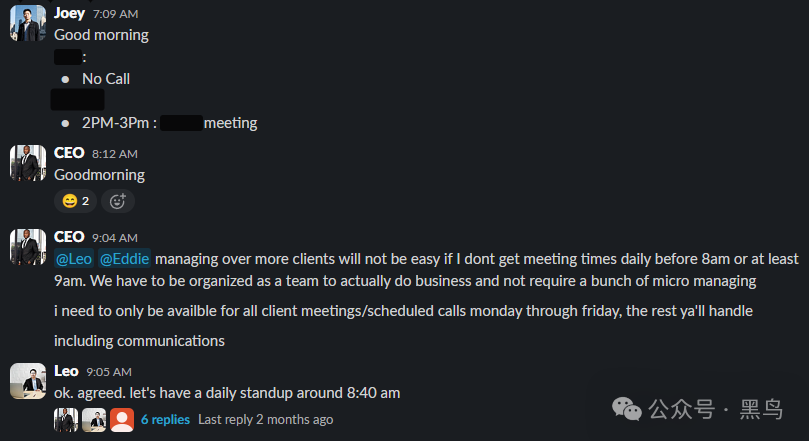Click the 9:05 AM timestamp on Leo's message
The width and height of the screenshot is (809, 441).
point(109,372)
